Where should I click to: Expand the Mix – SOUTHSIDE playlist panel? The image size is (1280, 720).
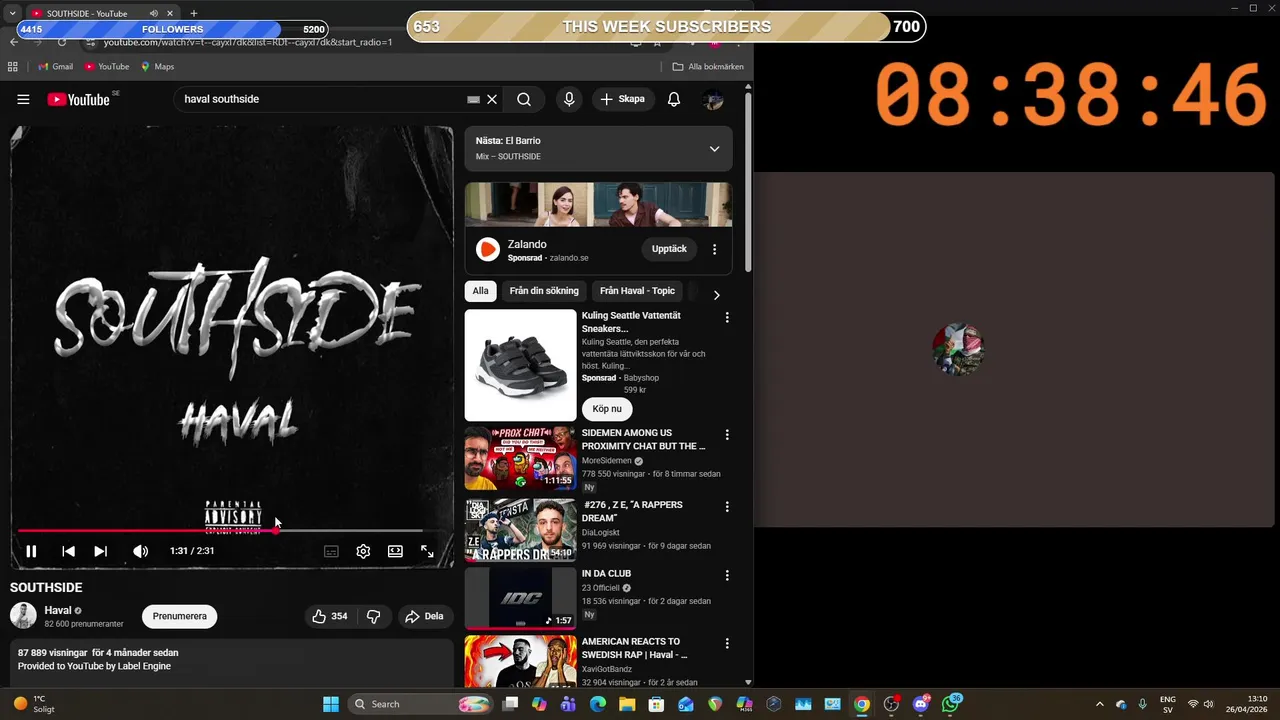click(x=714, y=149)
